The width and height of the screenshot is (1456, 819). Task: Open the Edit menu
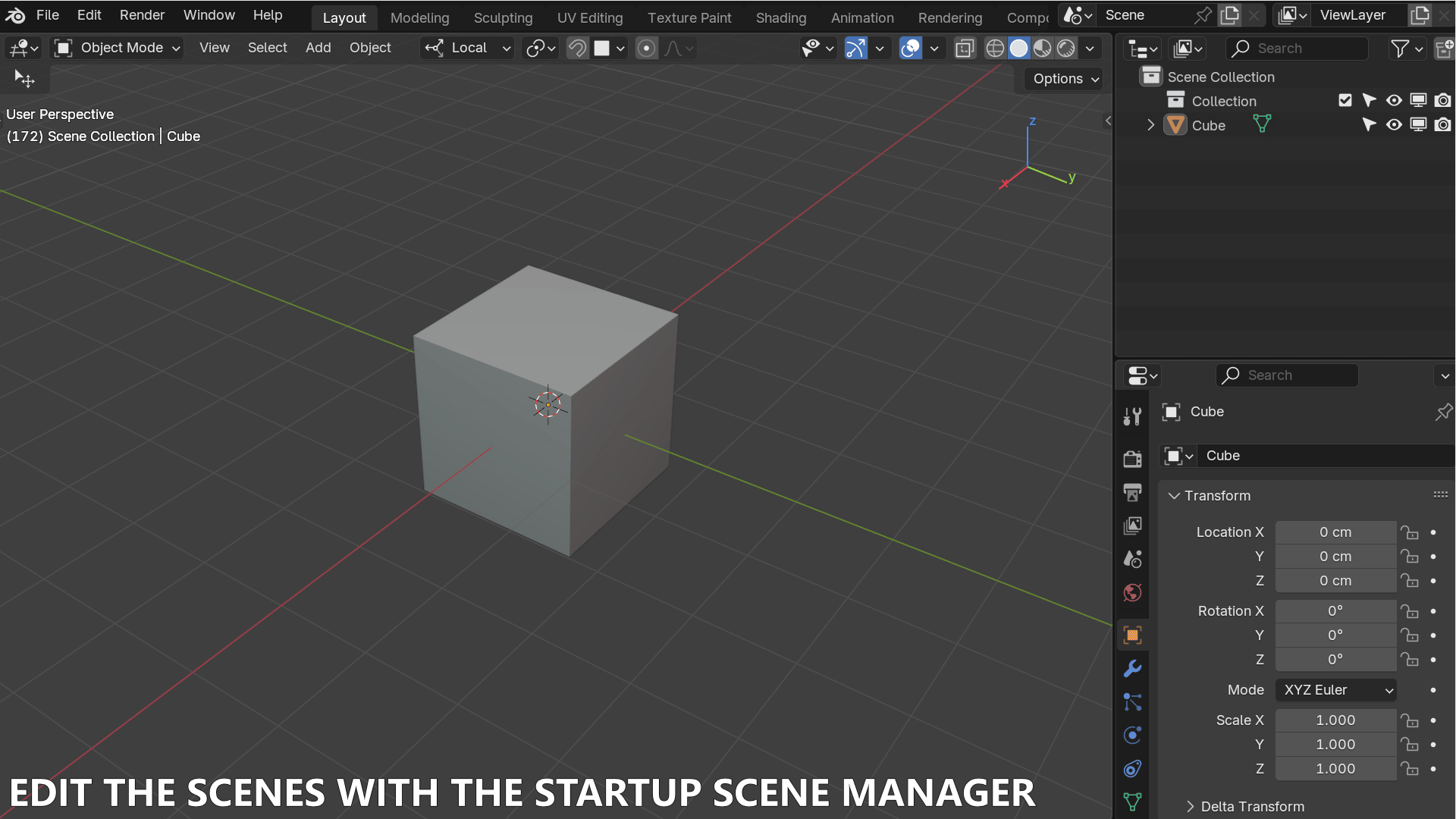89,15
